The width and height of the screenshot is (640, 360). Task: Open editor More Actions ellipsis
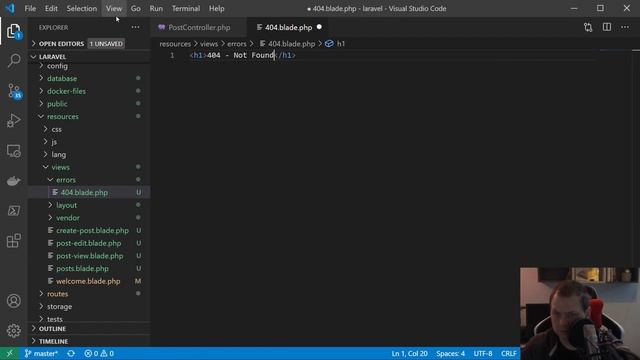tap(625, 27)
